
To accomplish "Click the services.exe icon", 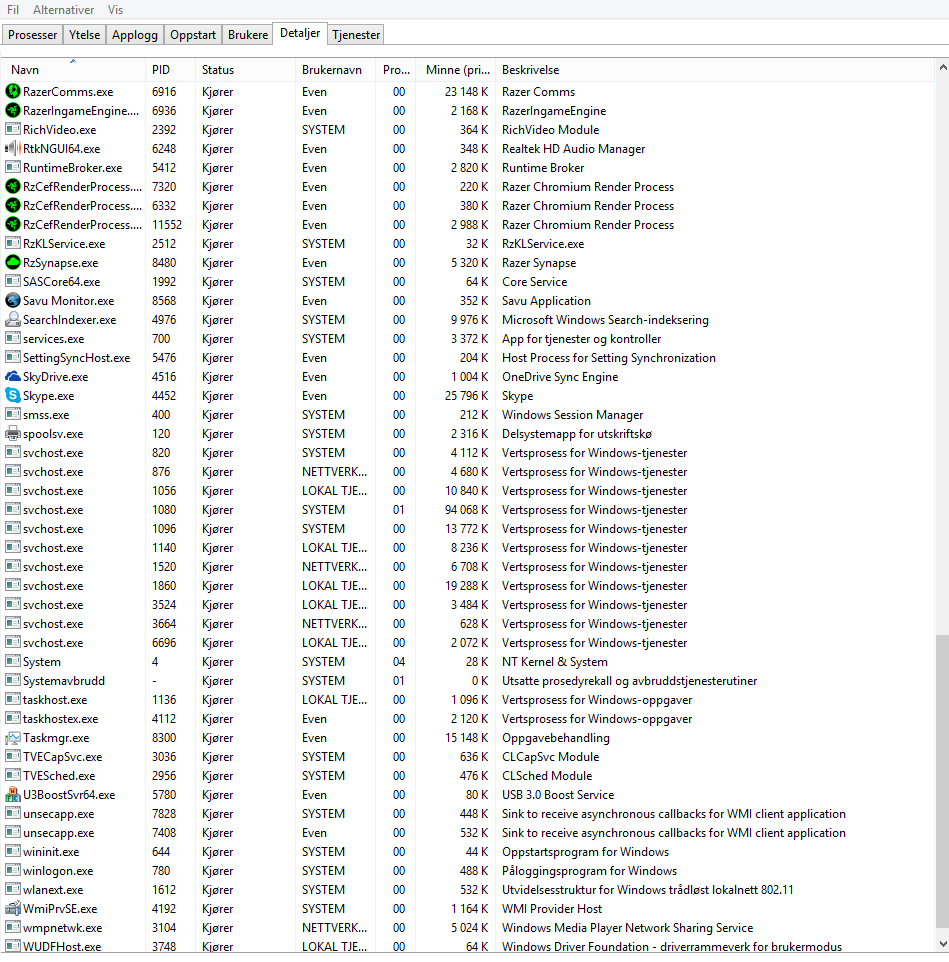I will (13, 339).
